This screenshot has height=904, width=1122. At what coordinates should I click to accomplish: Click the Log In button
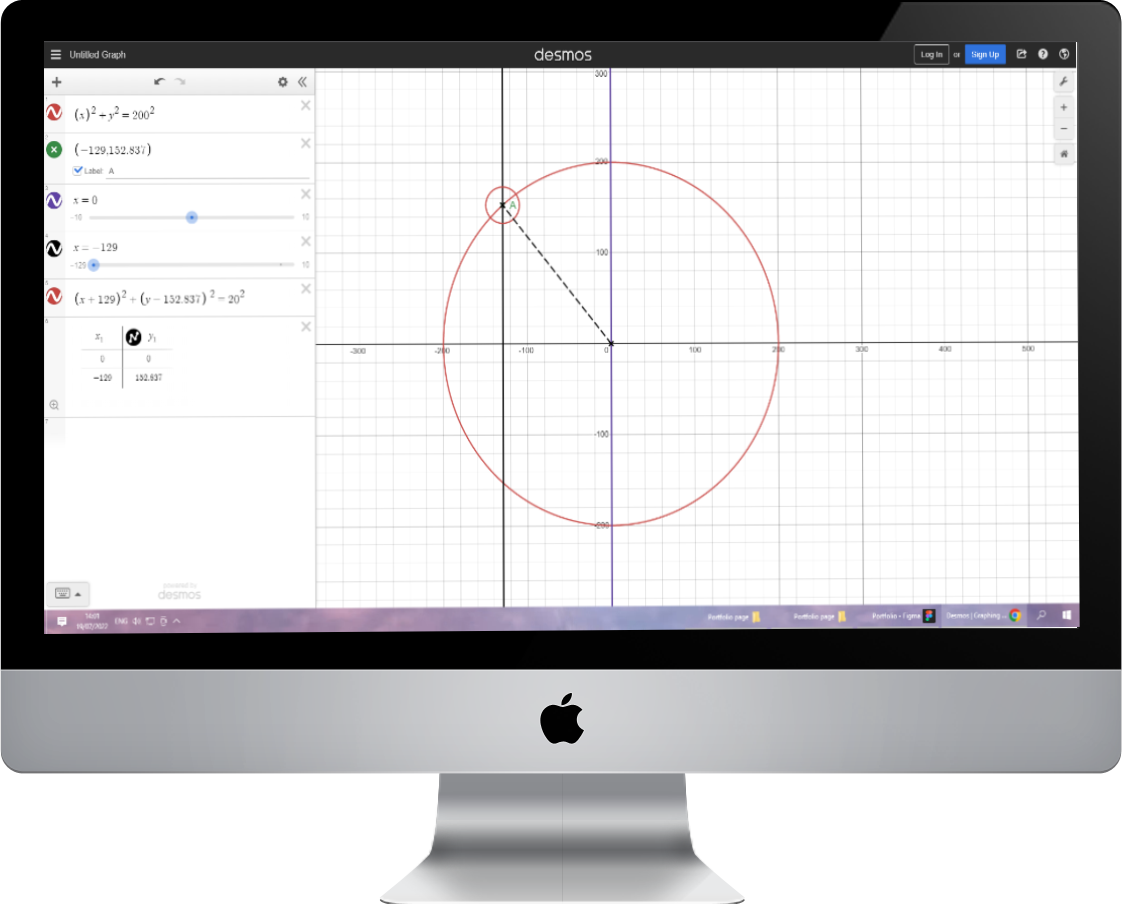click(x=931, y=55)
